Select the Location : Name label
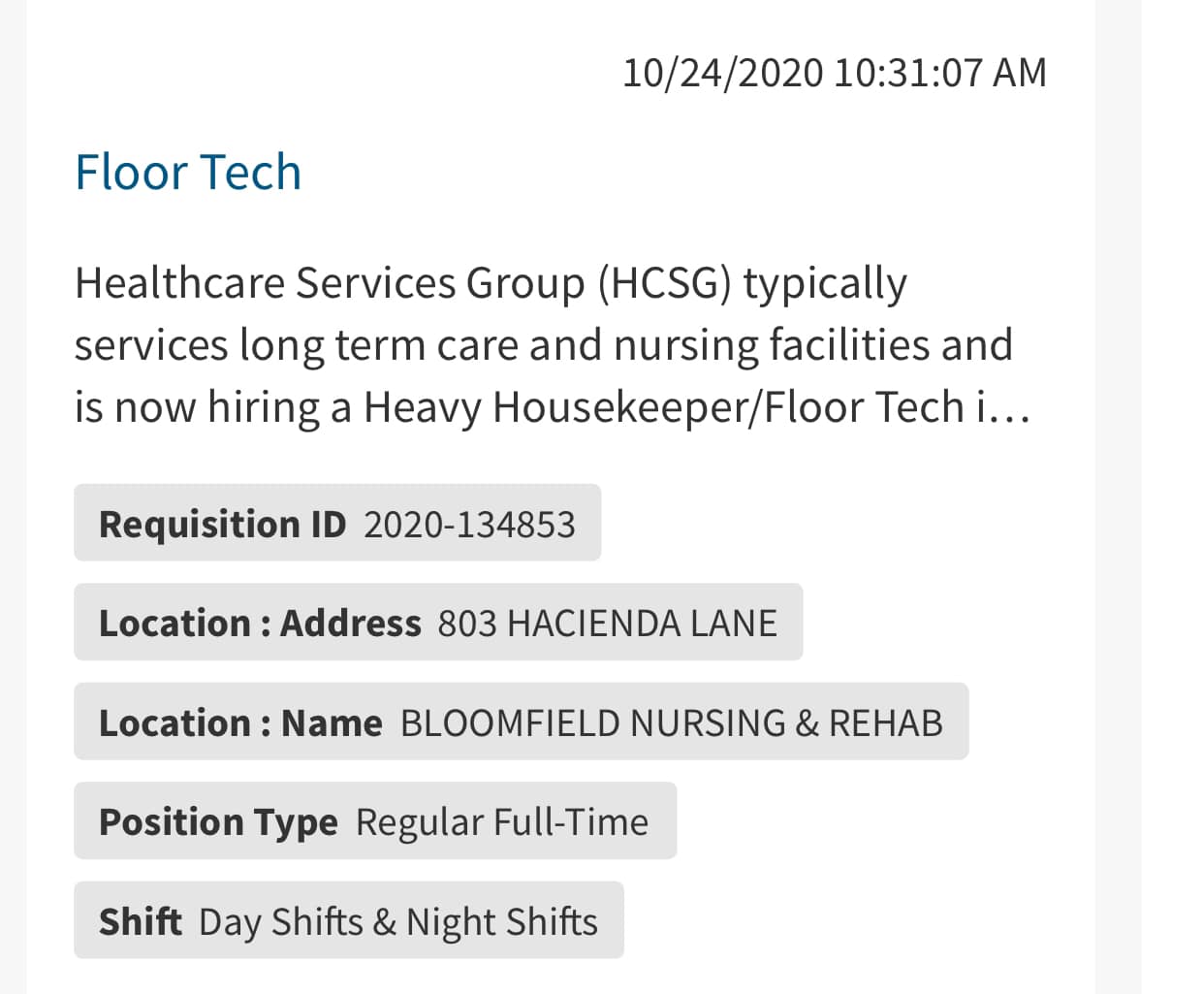This screenshot has width=1204, height=994. (240, 722)
